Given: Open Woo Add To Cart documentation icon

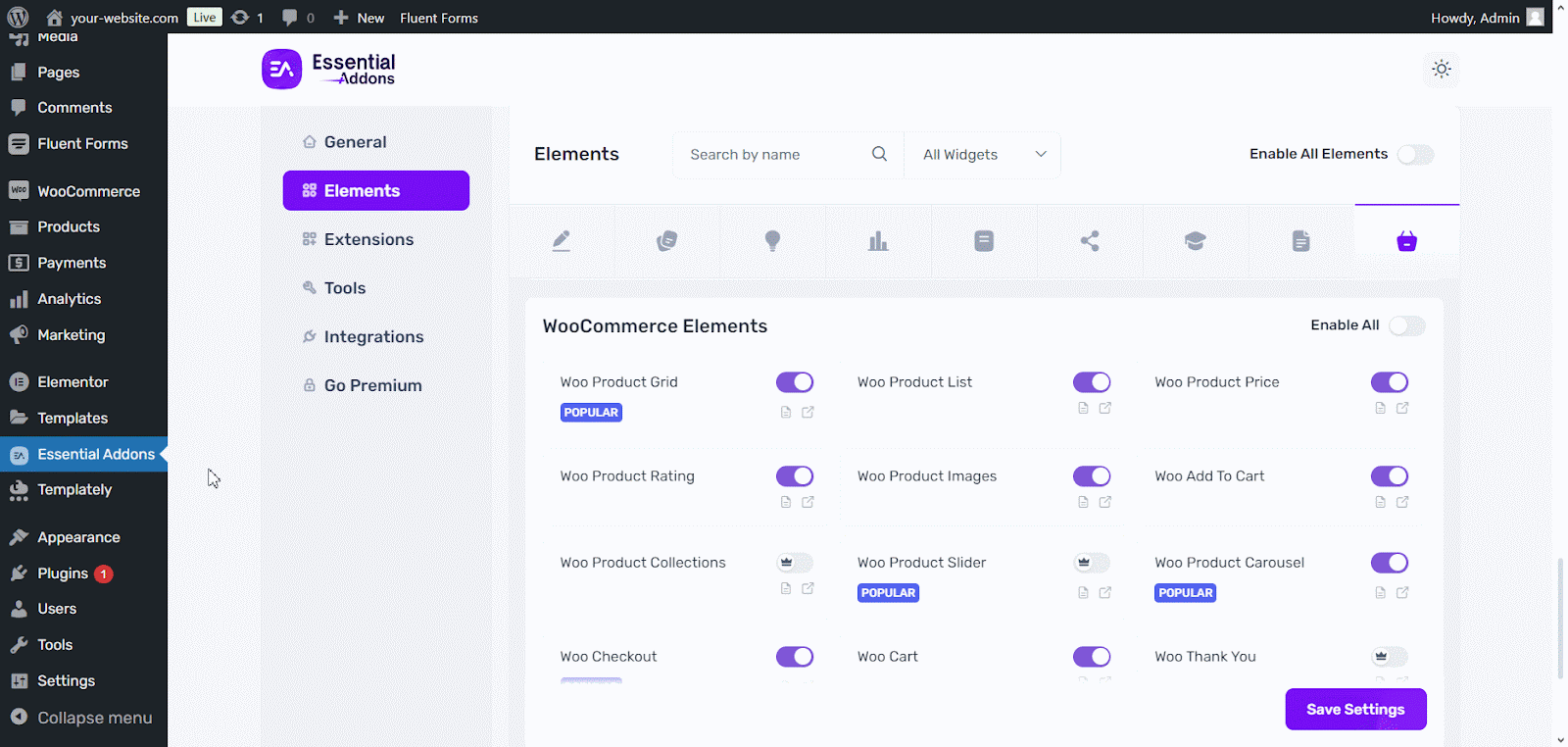Looking at the screenshot, I should (x=1380, y=502).
